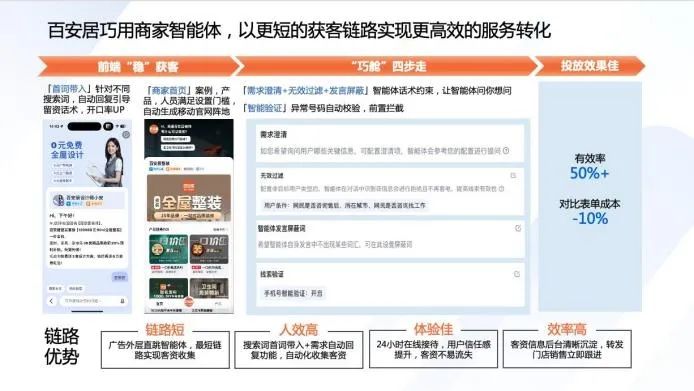Click the 有效率 label
This screenshot has width=694, height=391.
coord(590,158)
